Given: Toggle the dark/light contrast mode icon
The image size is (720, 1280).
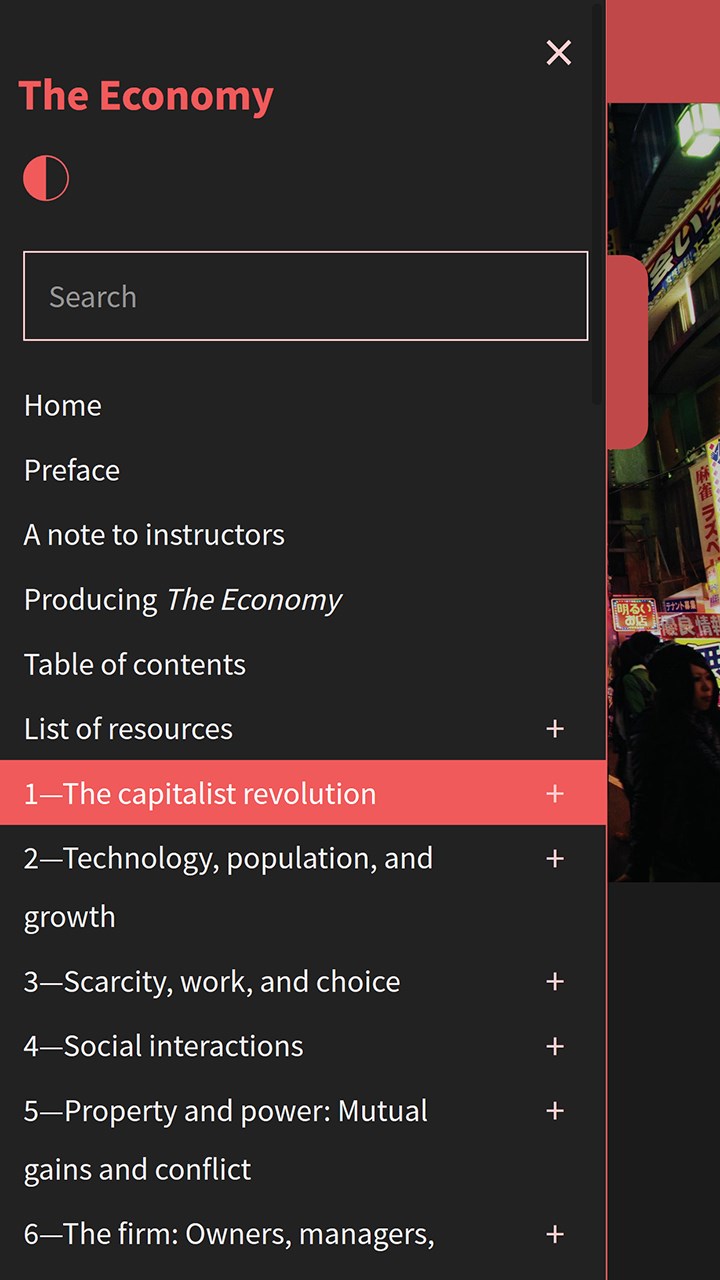Looking at the screenshot, I should [46, 179].
